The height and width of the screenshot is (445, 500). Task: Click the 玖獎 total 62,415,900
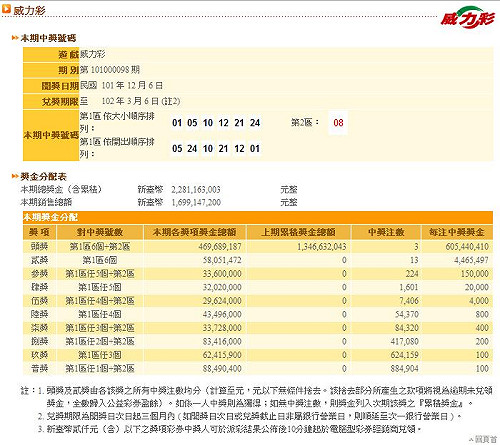point(222,355)
